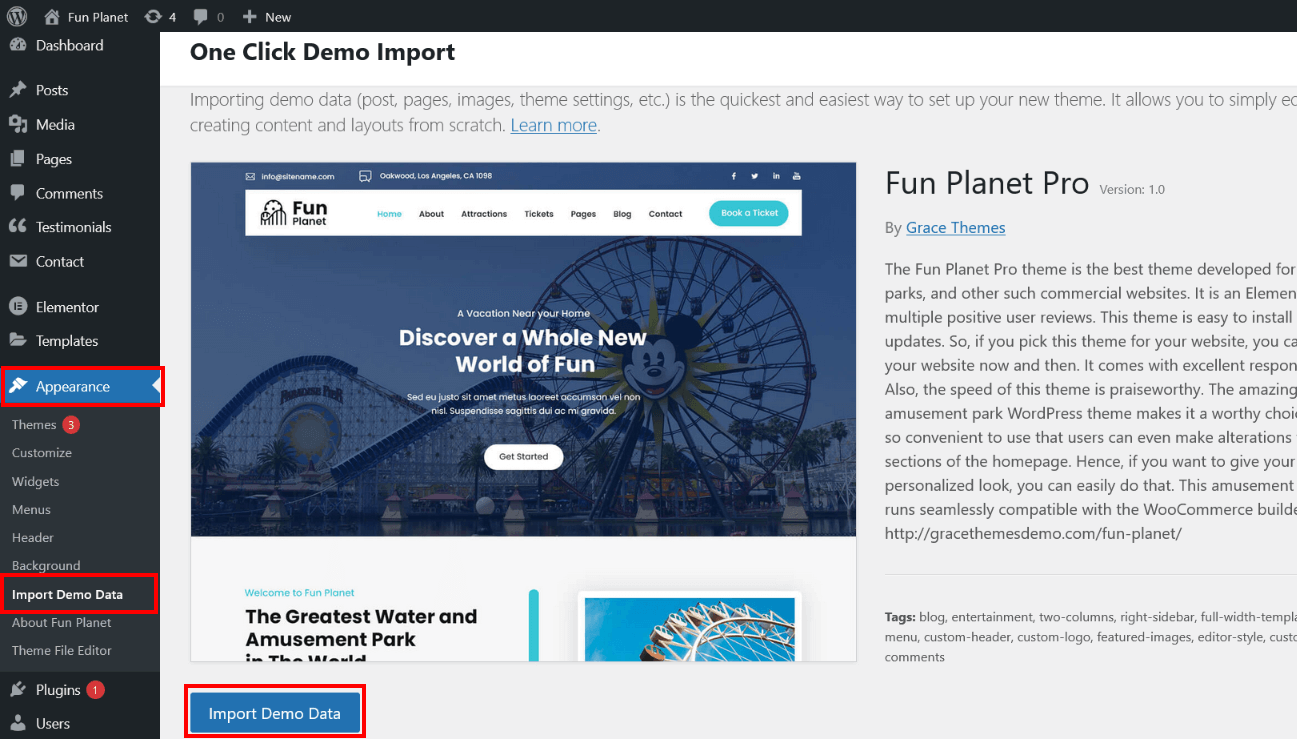
Task: Click Blog in the preview navigation
Action: pos(622,214)
